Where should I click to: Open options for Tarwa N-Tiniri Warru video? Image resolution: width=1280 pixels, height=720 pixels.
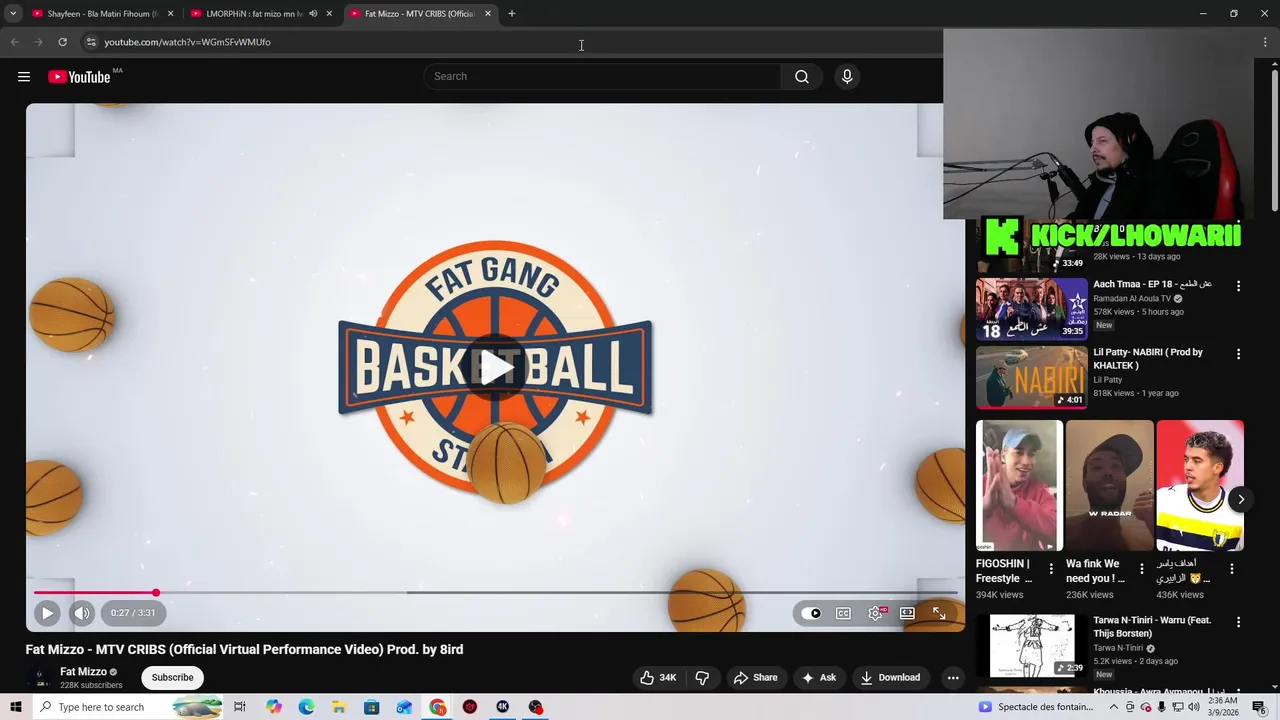coord(1238,622)
